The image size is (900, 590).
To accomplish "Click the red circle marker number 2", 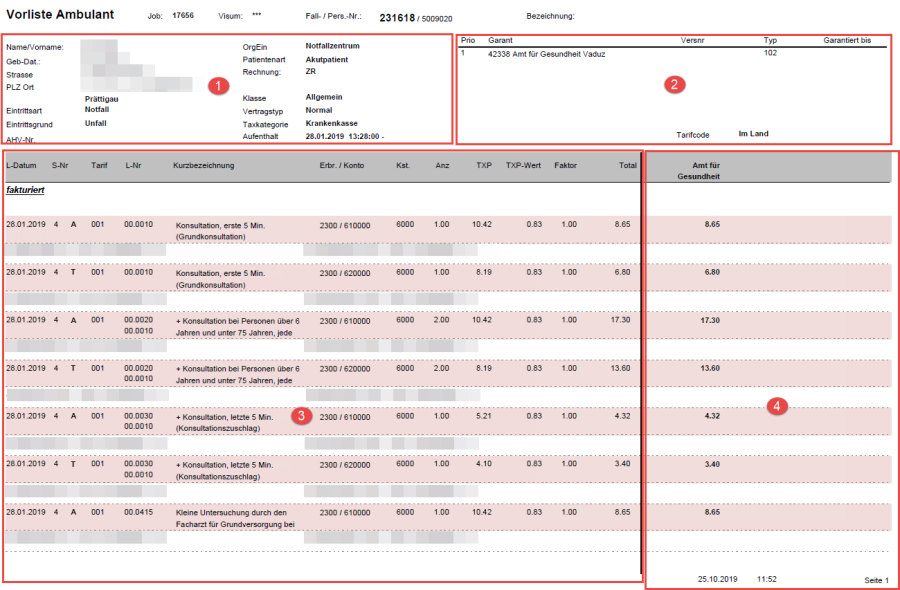I will tap(675, 84).
